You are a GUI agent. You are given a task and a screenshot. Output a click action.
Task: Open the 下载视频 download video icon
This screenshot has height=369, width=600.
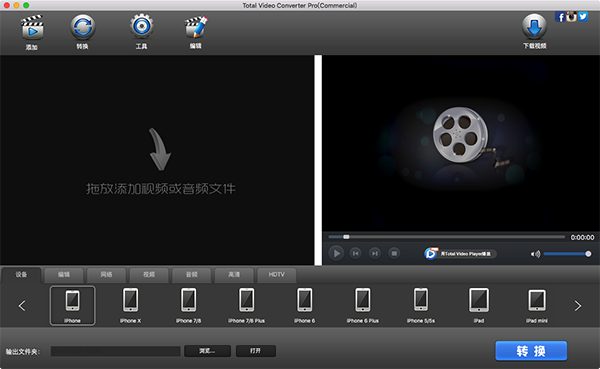point(534,27)
